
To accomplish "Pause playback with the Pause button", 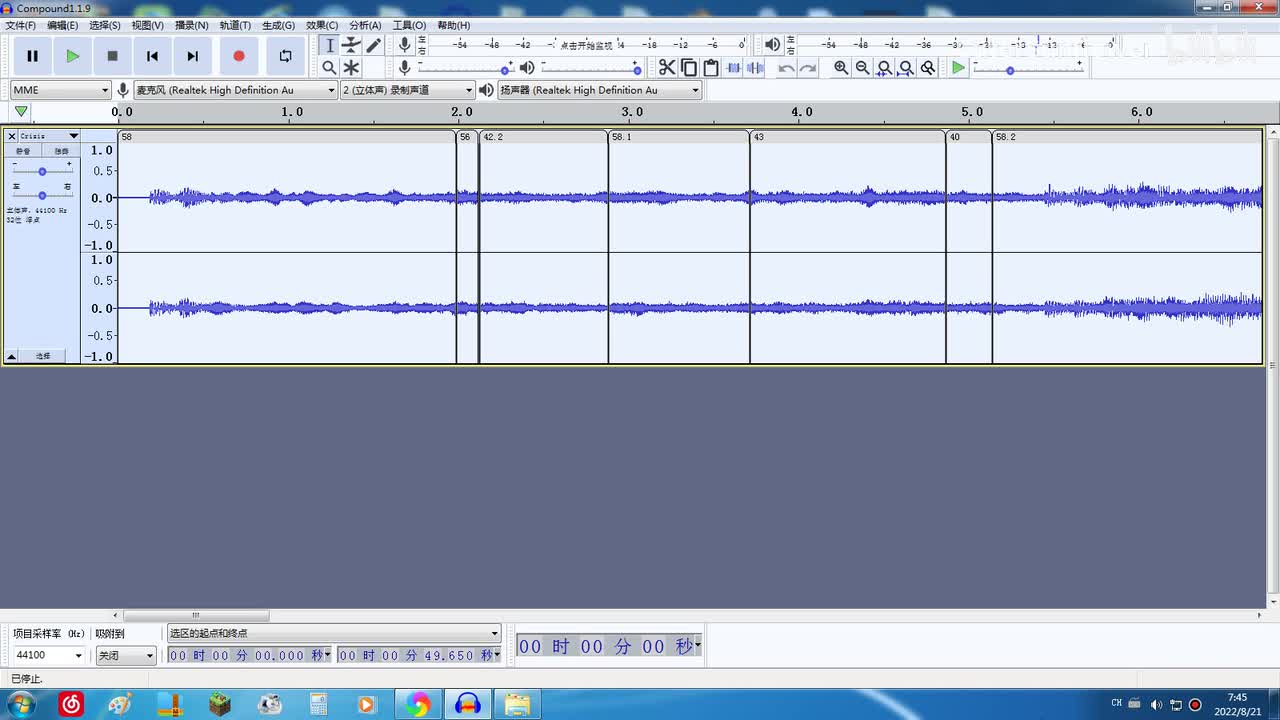I will (32, 56).
